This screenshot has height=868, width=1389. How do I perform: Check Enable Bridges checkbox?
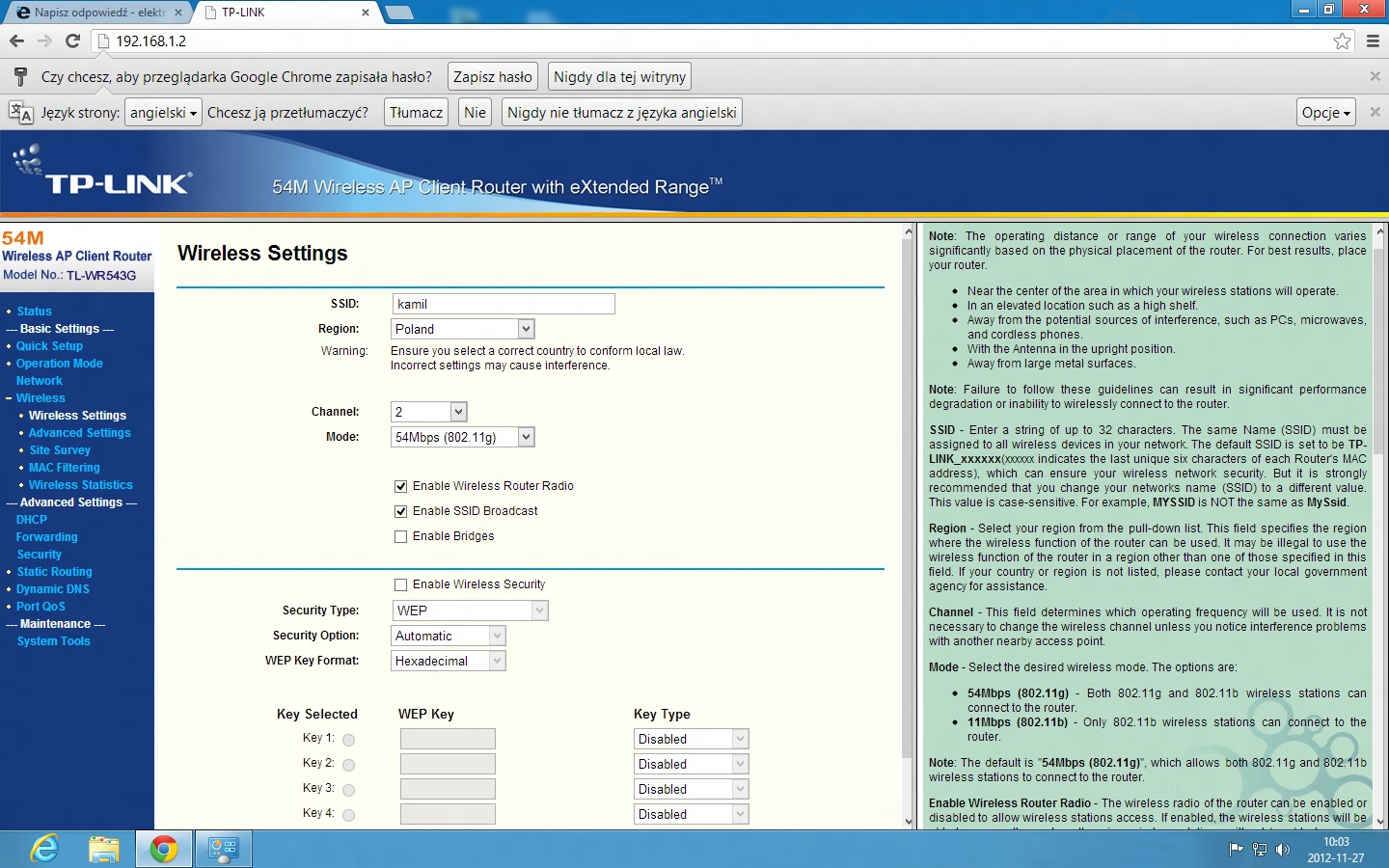pyautogui.click(x=400, y=536)
